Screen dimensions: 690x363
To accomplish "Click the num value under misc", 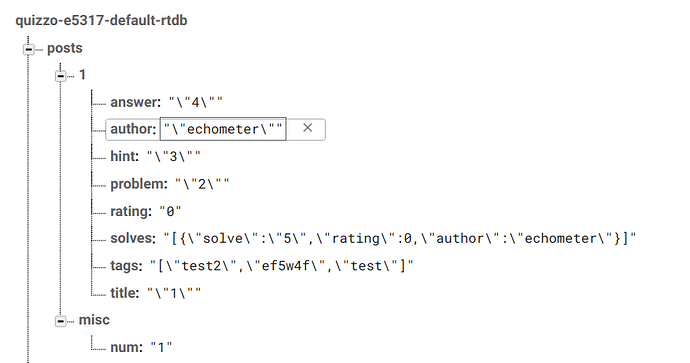I will pyautogui.click(x=161, y=348).
